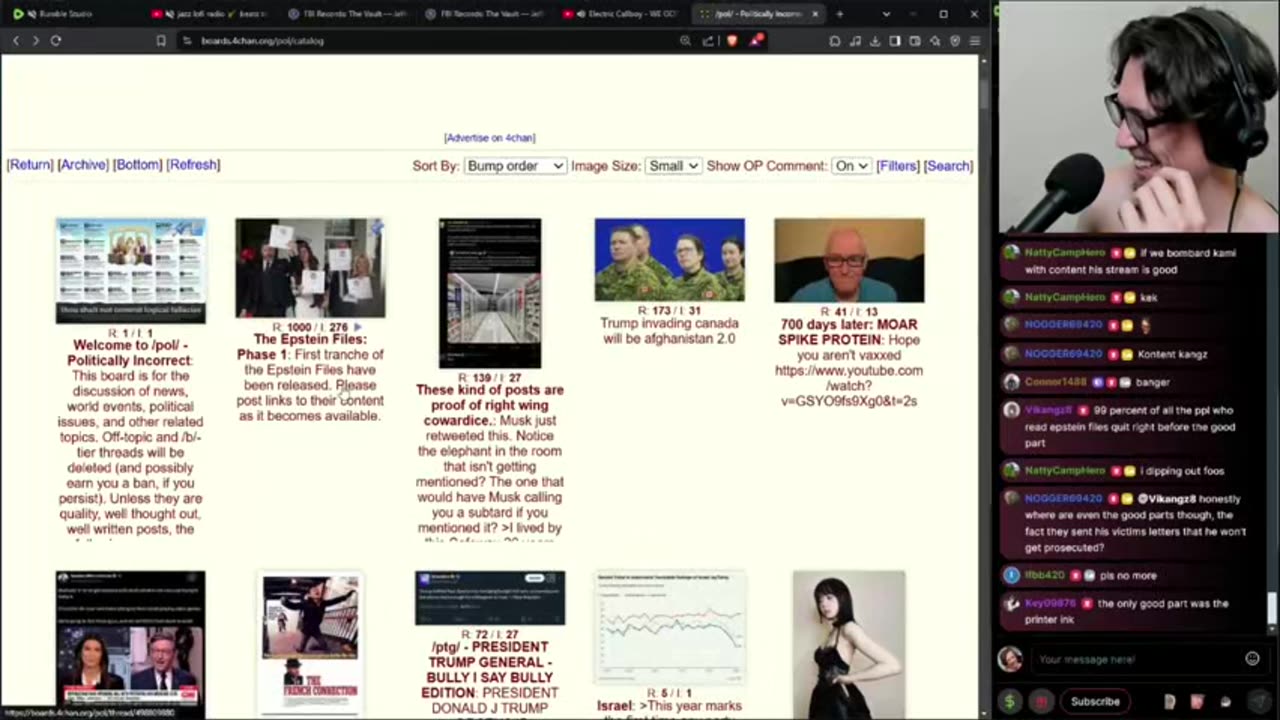Open the downloads icon in browser toolbar
This screenshot has width=1280, height=720.
click(x=875, y=41)
